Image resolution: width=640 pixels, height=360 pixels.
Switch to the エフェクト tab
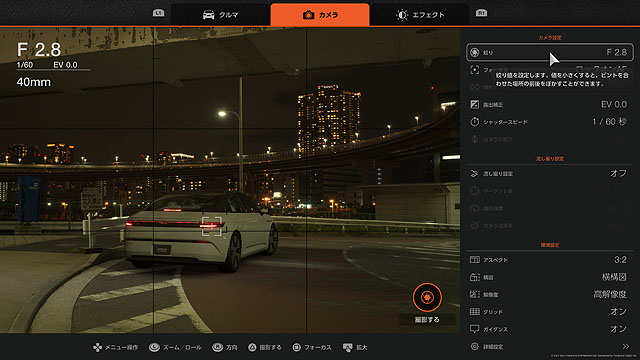click(420, 15)
